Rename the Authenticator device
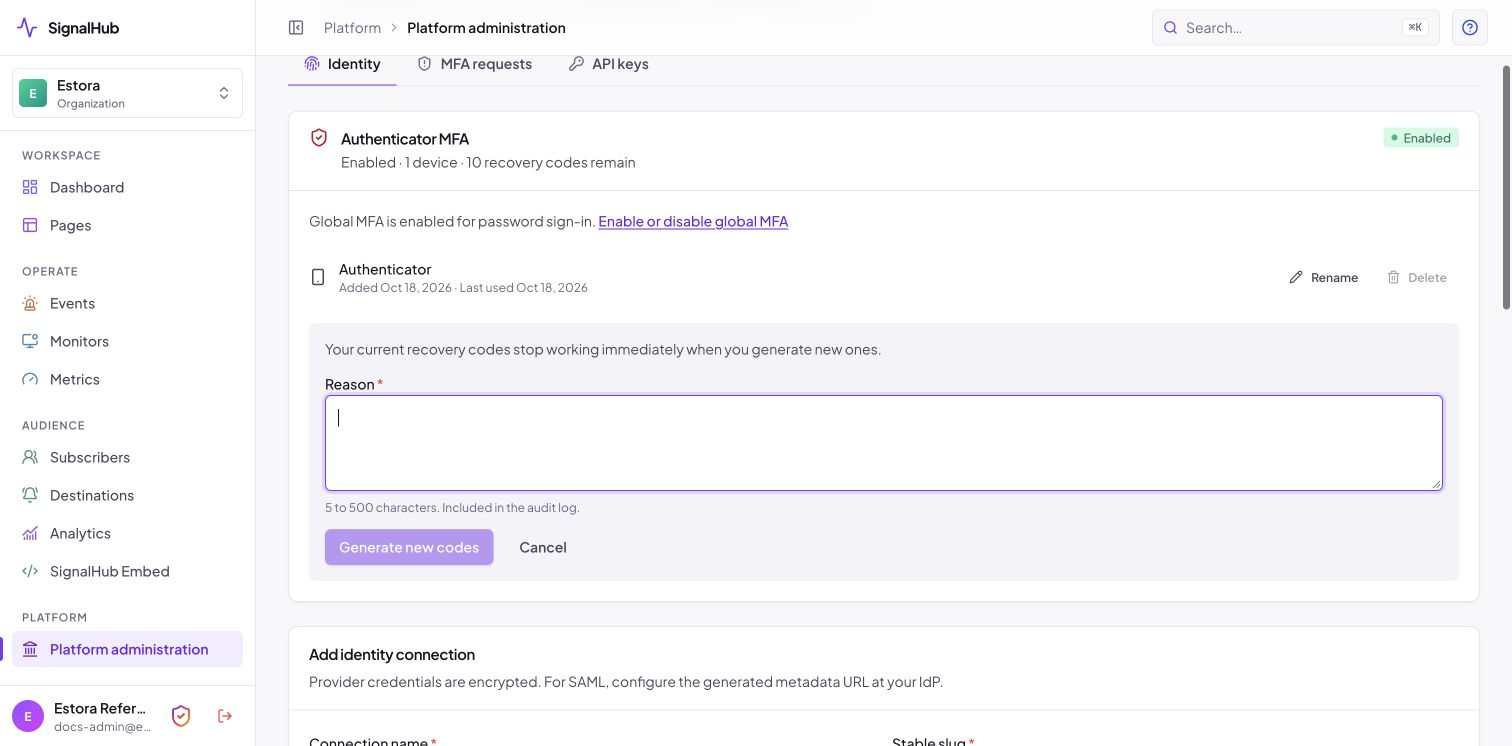 pyautogui.click(x=1323, y=277)
